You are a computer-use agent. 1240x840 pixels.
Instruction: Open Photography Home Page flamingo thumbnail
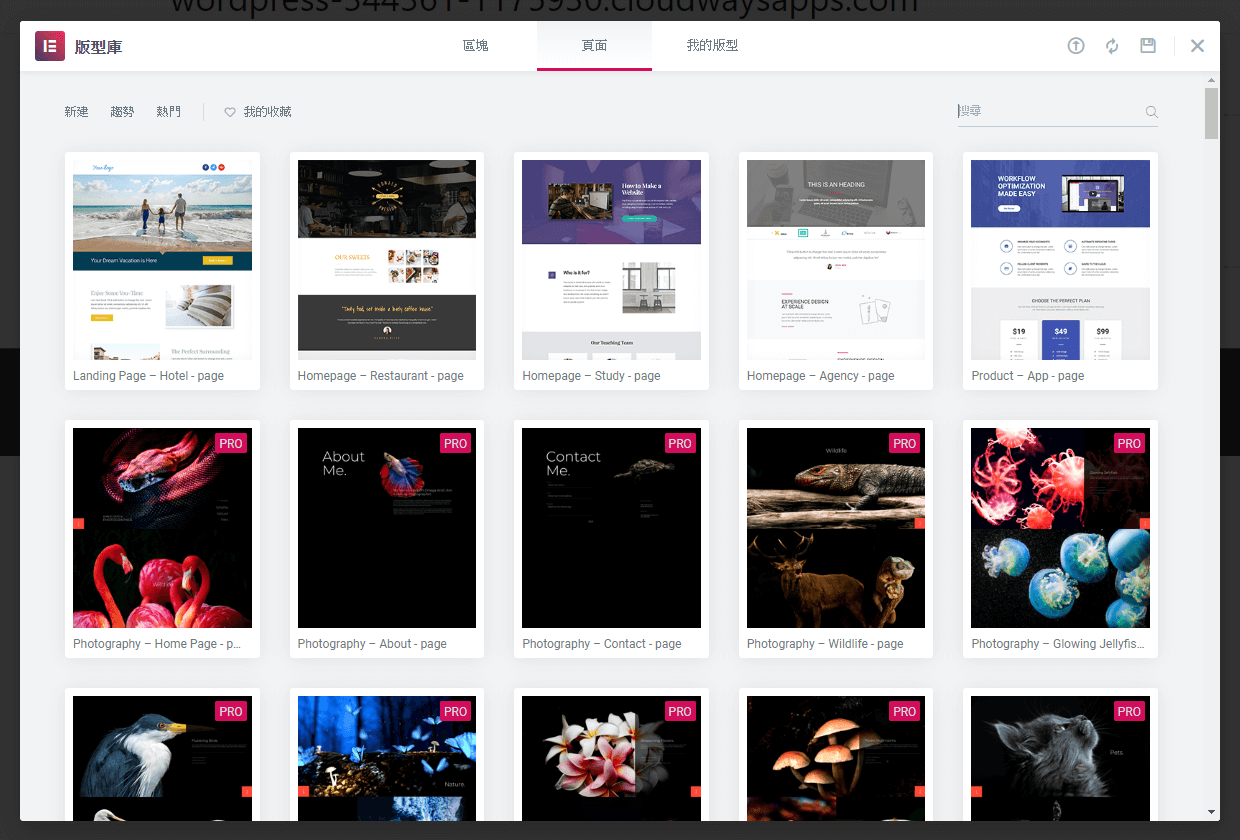162,528
